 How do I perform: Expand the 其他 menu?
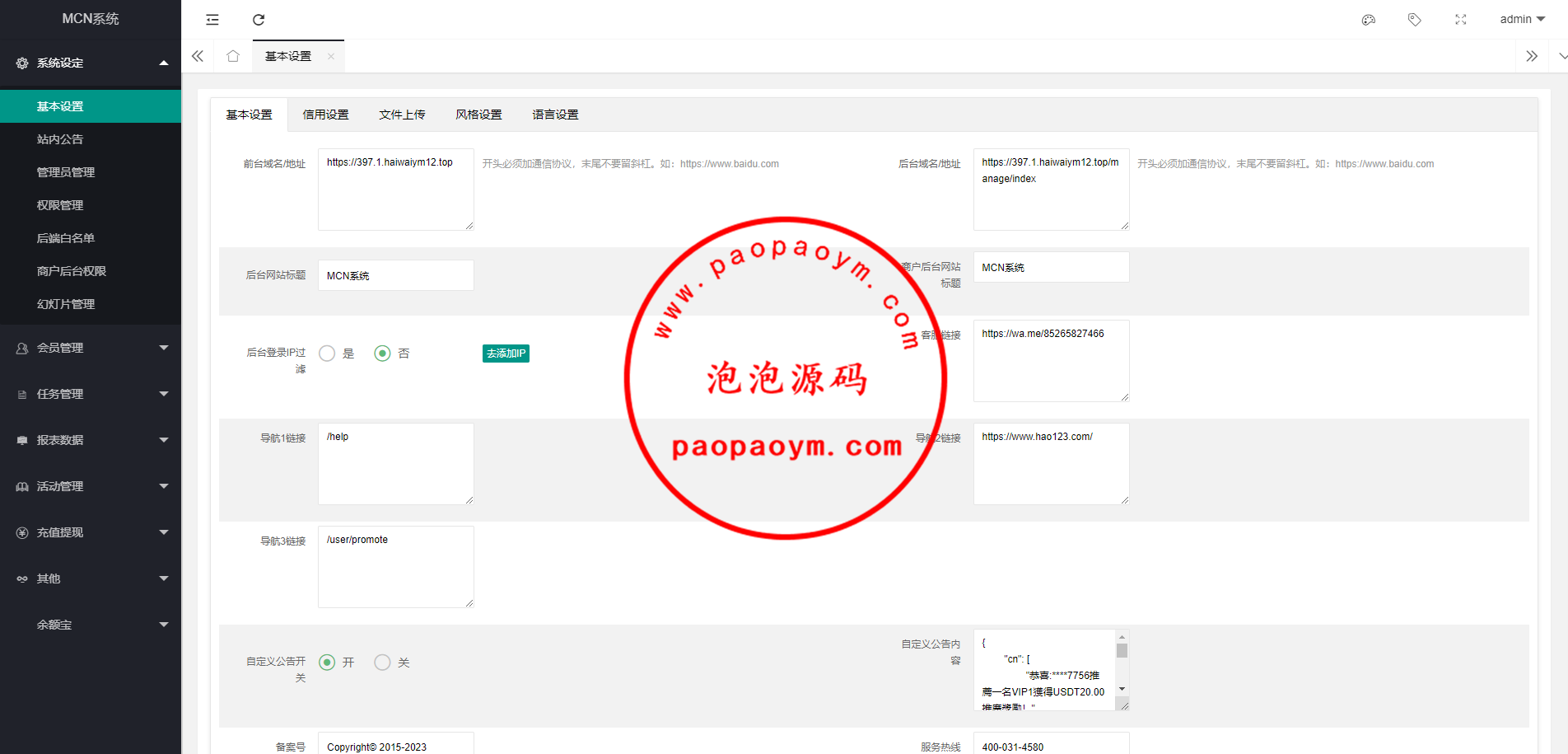164,578
